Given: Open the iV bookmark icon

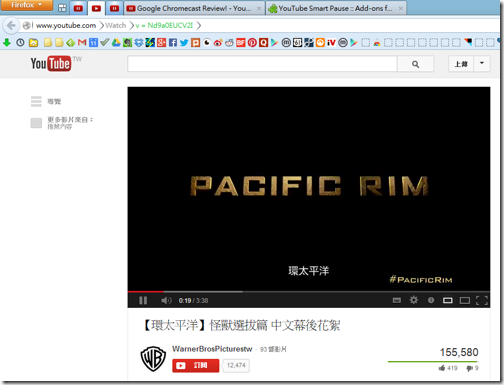Looking at the screenshot, I should pyautogui.click(x=331, y=42).
